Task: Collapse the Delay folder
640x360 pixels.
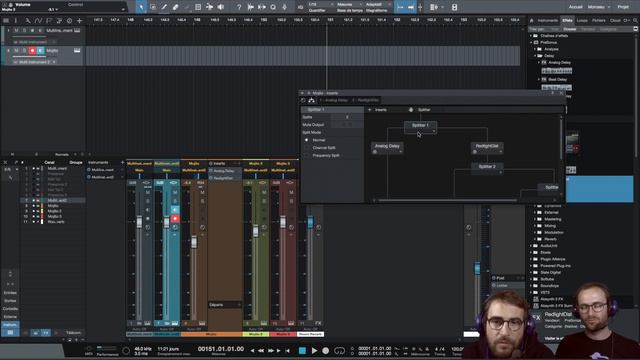Action: (535, 56)
